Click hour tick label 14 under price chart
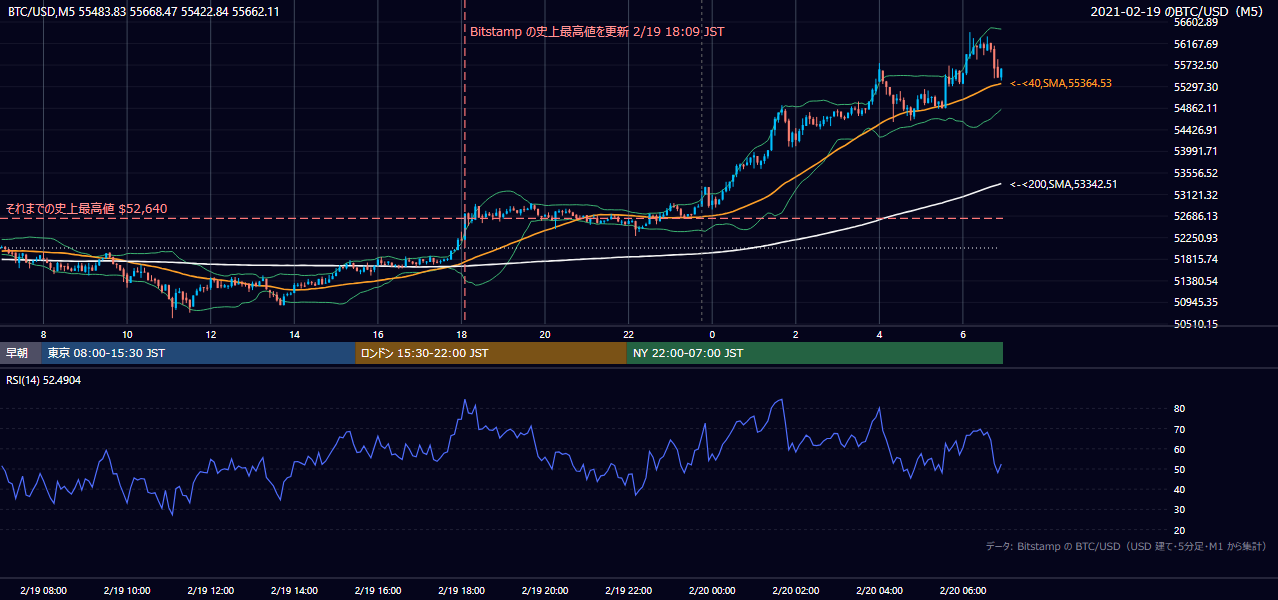 [294, 334]
